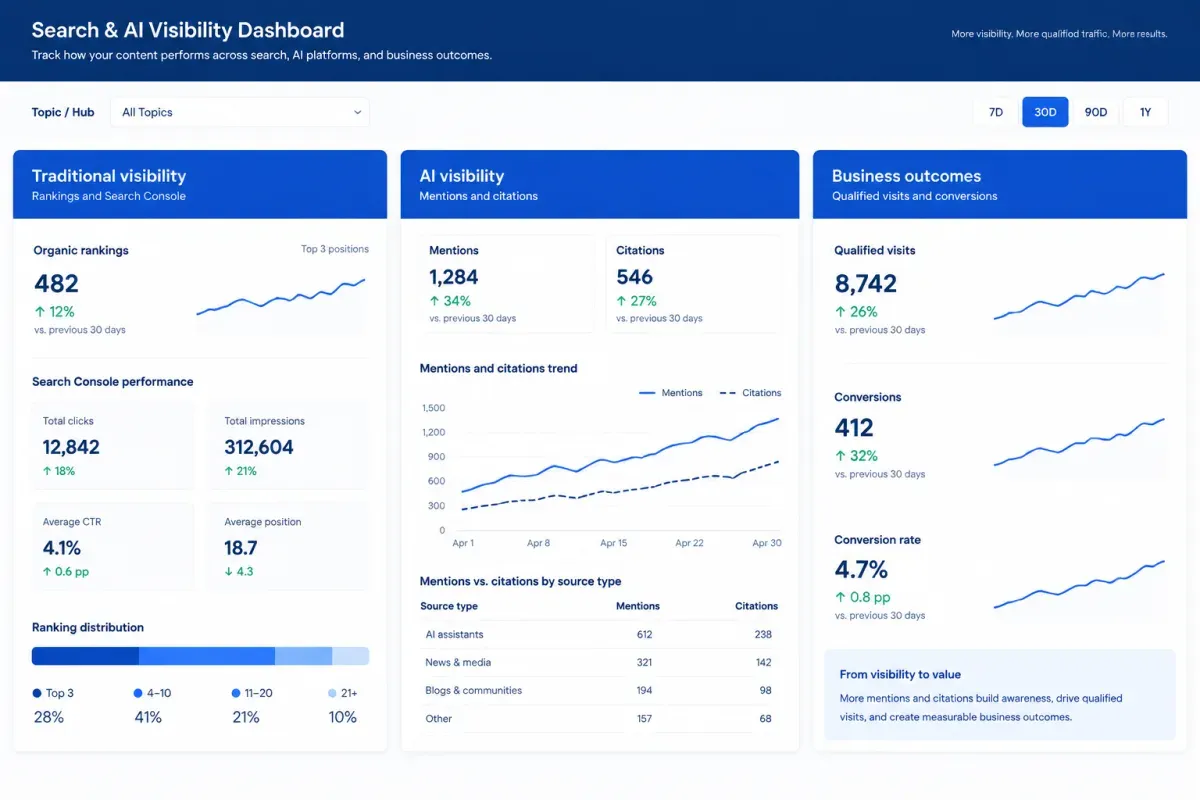Select the 7D time range
The image size is (1200, 800).
[x=996, y=112]
